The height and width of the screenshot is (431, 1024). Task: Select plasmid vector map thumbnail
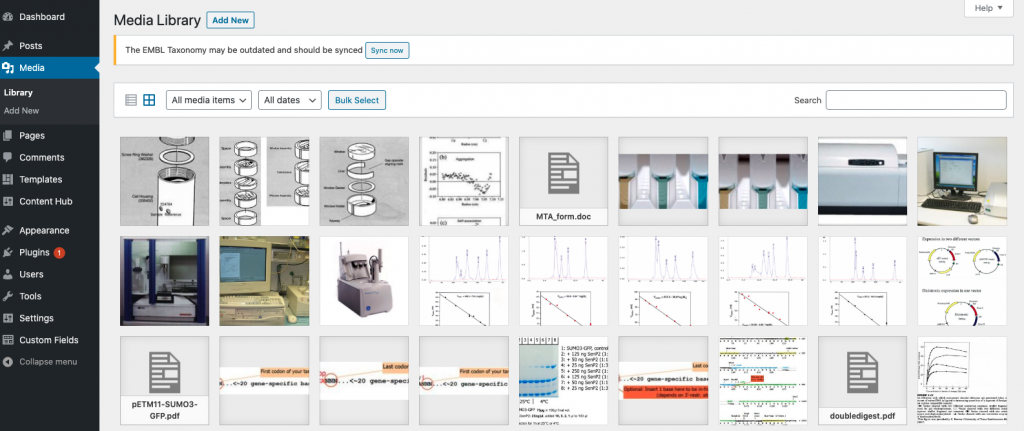[x=962, y=281]
